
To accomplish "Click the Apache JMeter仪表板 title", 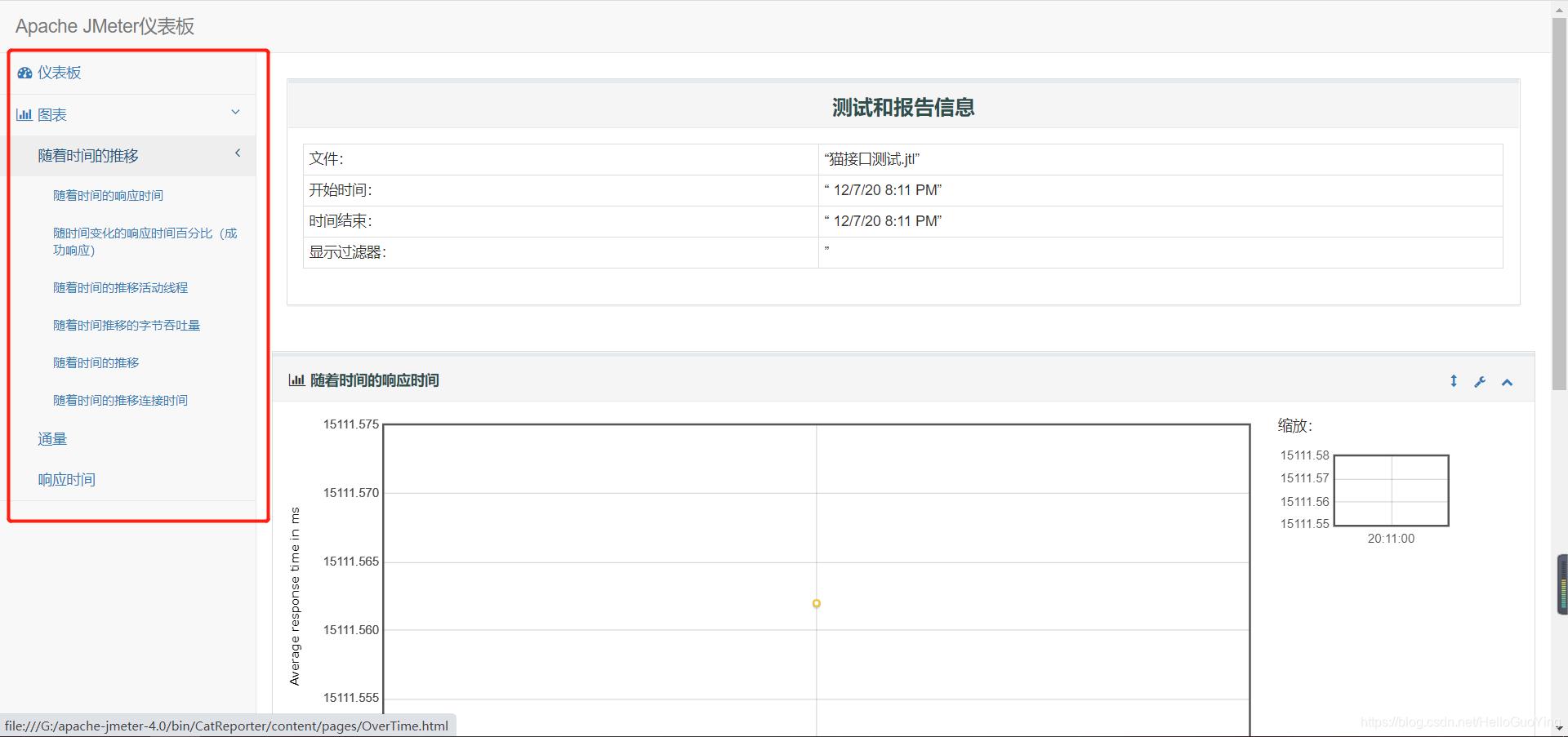I will tap(105, 26).
